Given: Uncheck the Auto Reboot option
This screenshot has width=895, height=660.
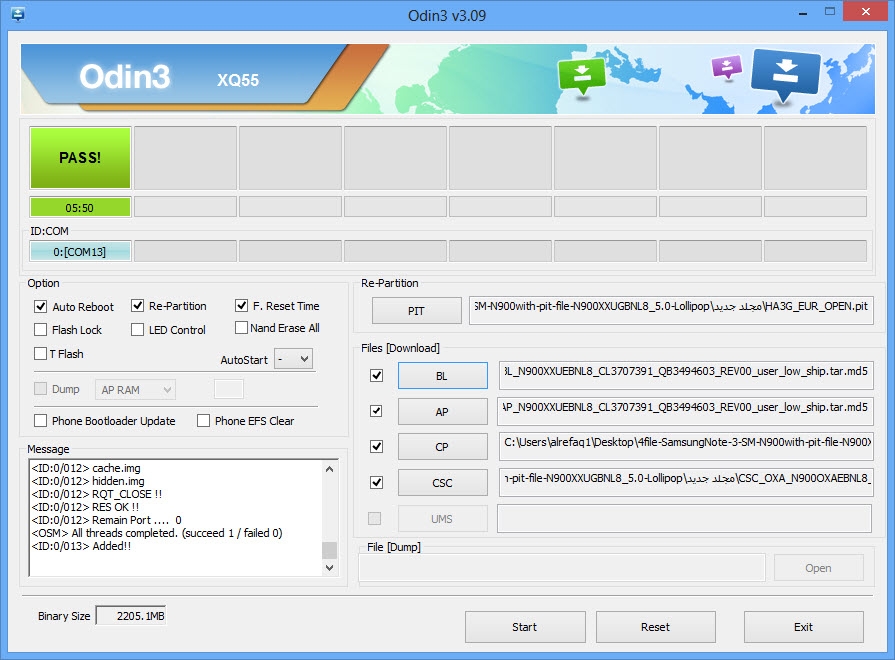Looking at the screenshot, I should [41, 307].
